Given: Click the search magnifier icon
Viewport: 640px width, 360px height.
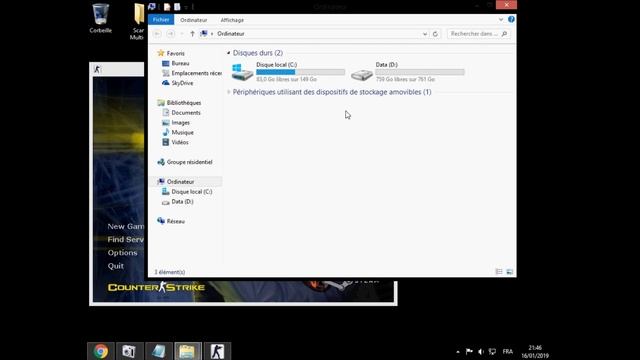Looking at the screenshot, I should (504, 34).
